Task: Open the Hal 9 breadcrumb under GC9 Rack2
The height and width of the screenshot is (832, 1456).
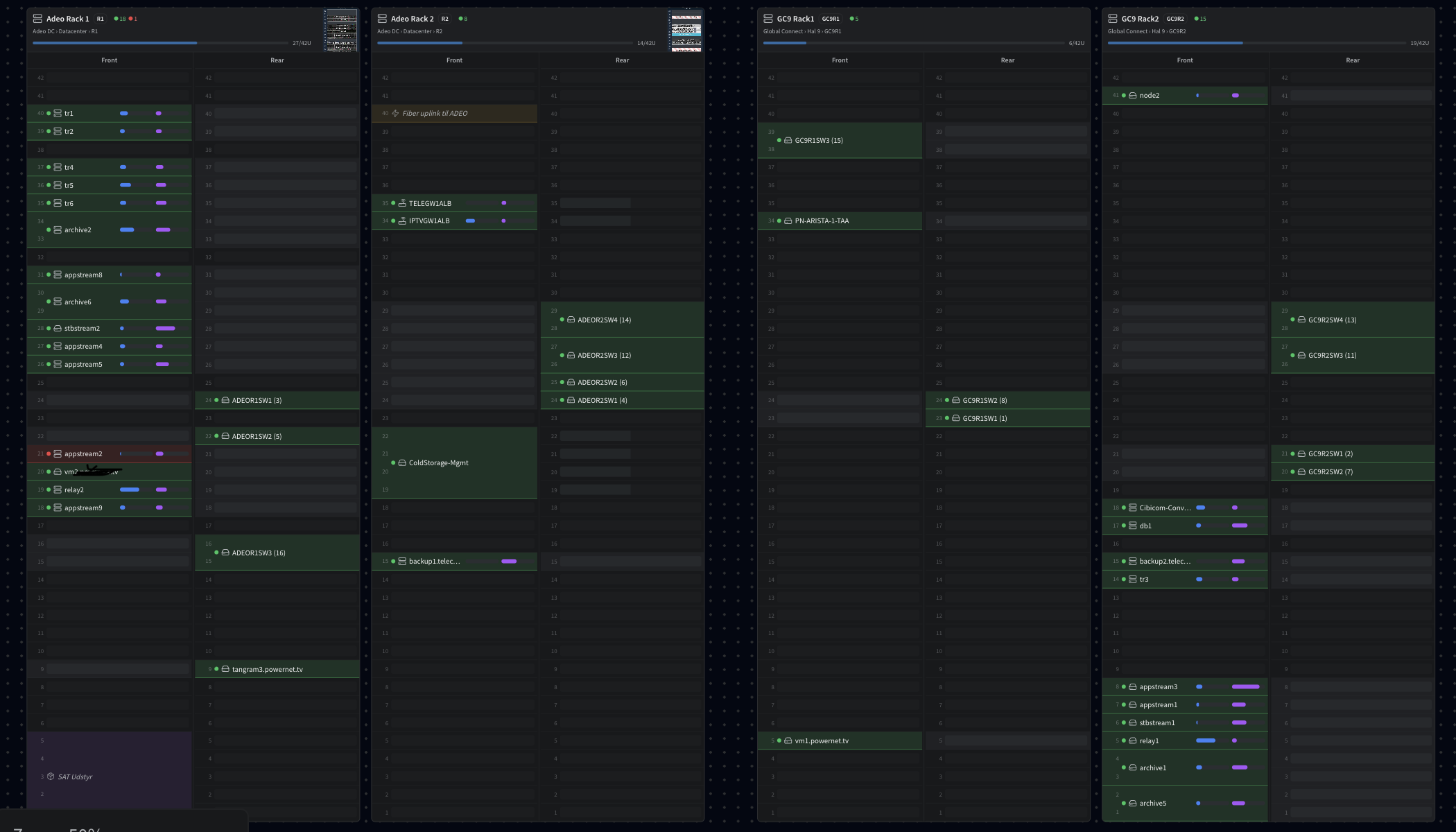Action: click(1159, 31)
